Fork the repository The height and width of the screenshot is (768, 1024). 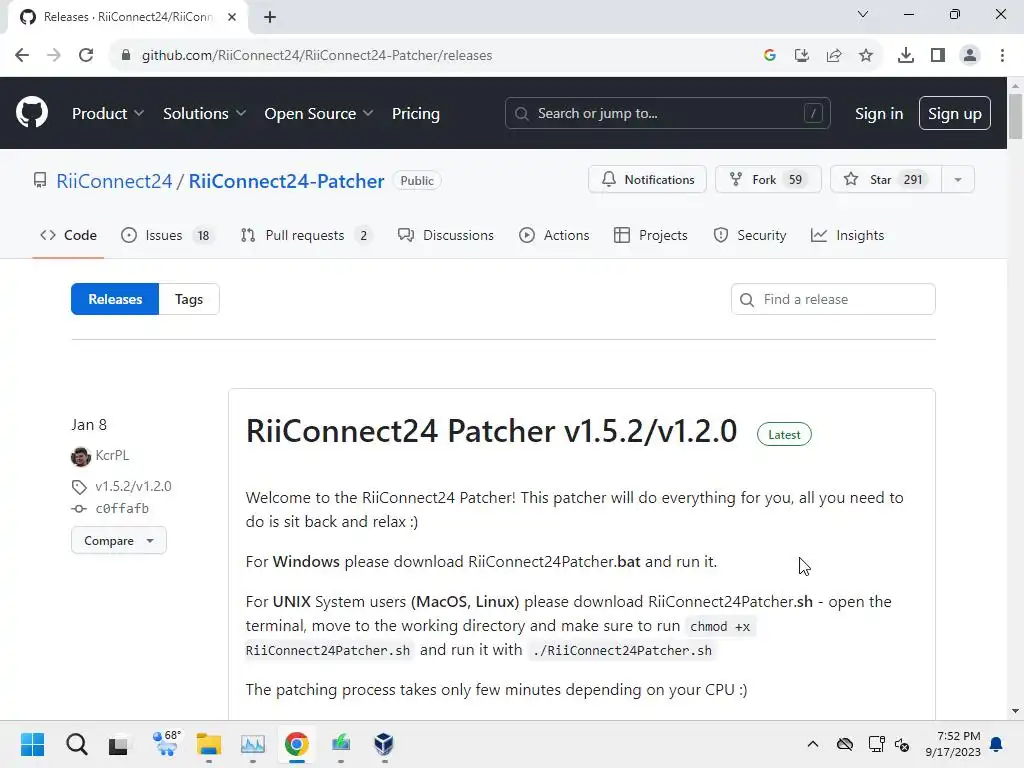tap(768, 180)
